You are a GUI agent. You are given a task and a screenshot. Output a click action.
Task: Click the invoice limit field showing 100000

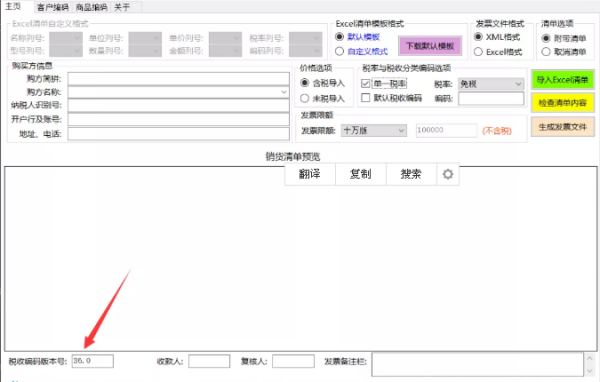[x=447, y=130]
